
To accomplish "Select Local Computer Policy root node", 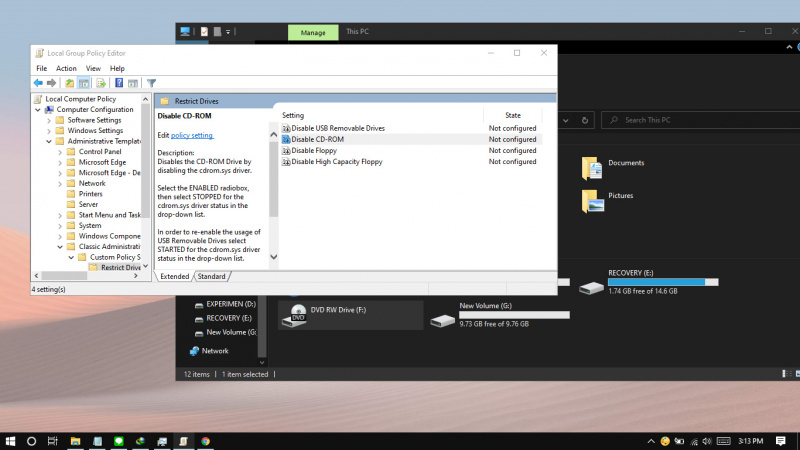I will 81,99.
